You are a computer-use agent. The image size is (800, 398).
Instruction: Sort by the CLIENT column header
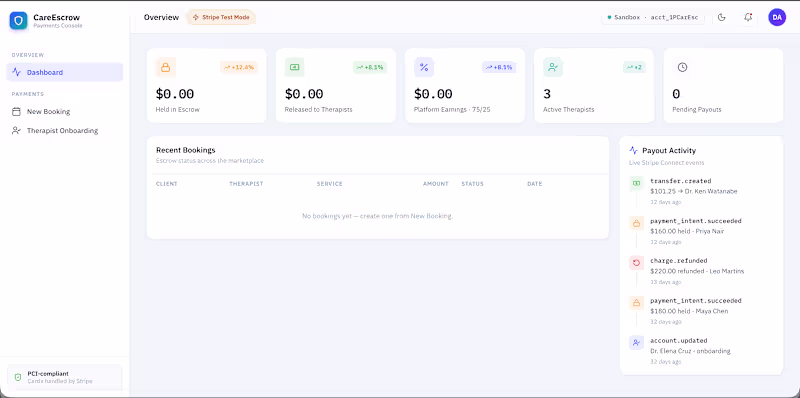click(167, 184)
